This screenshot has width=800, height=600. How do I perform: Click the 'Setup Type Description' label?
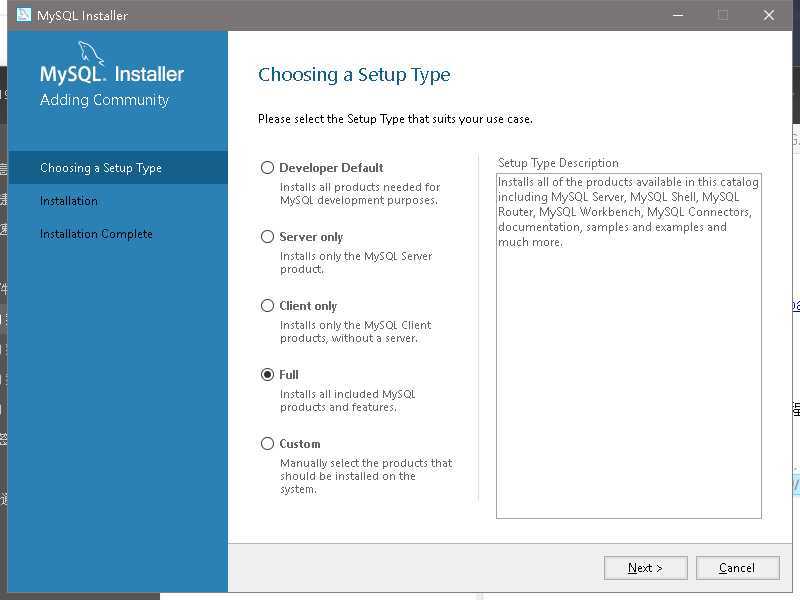tap(558, 163)
